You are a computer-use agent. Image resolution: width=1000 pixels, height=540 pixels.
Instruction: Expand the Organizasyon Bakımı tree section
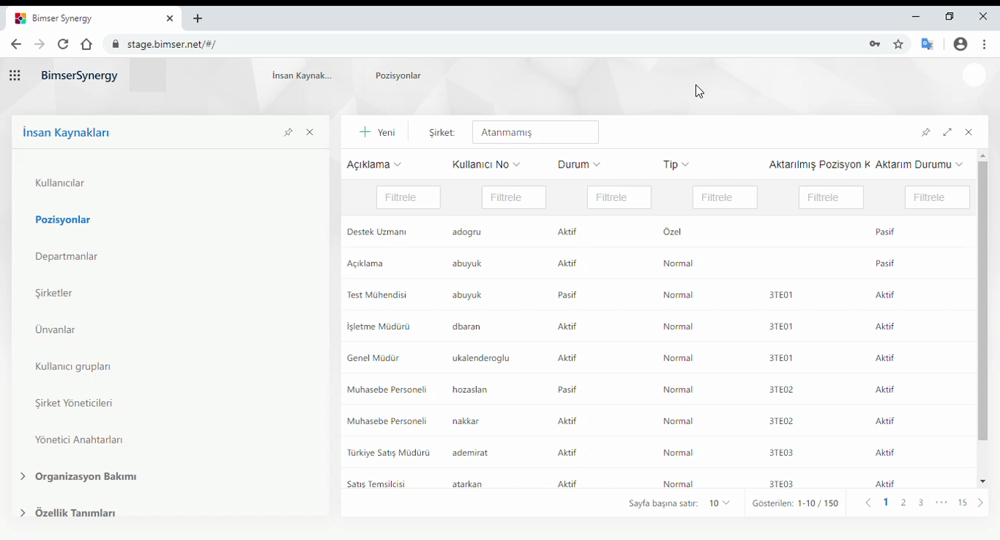(x=23, y=476)
